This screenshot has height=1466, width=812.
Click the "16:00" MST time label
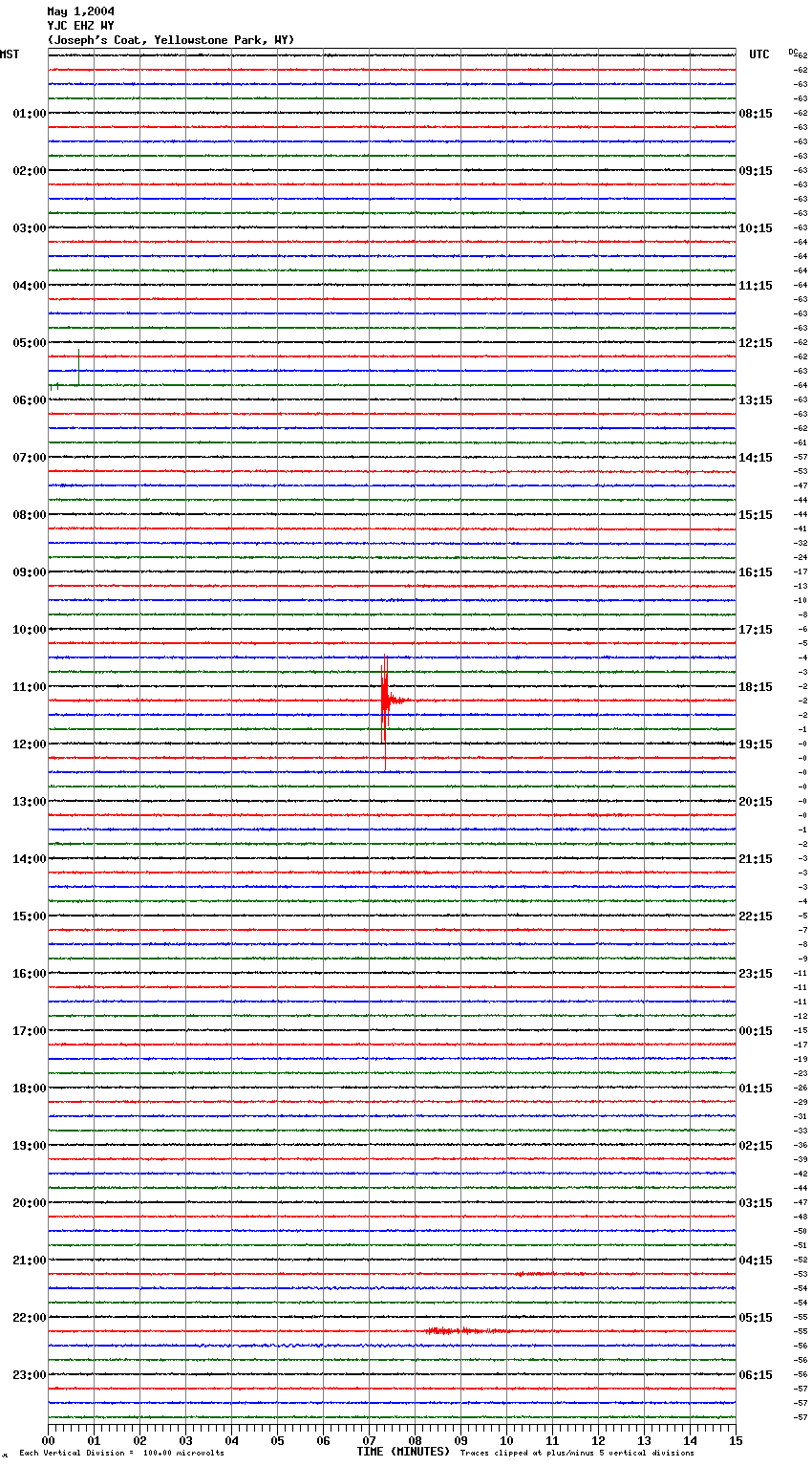click(30, 974)
